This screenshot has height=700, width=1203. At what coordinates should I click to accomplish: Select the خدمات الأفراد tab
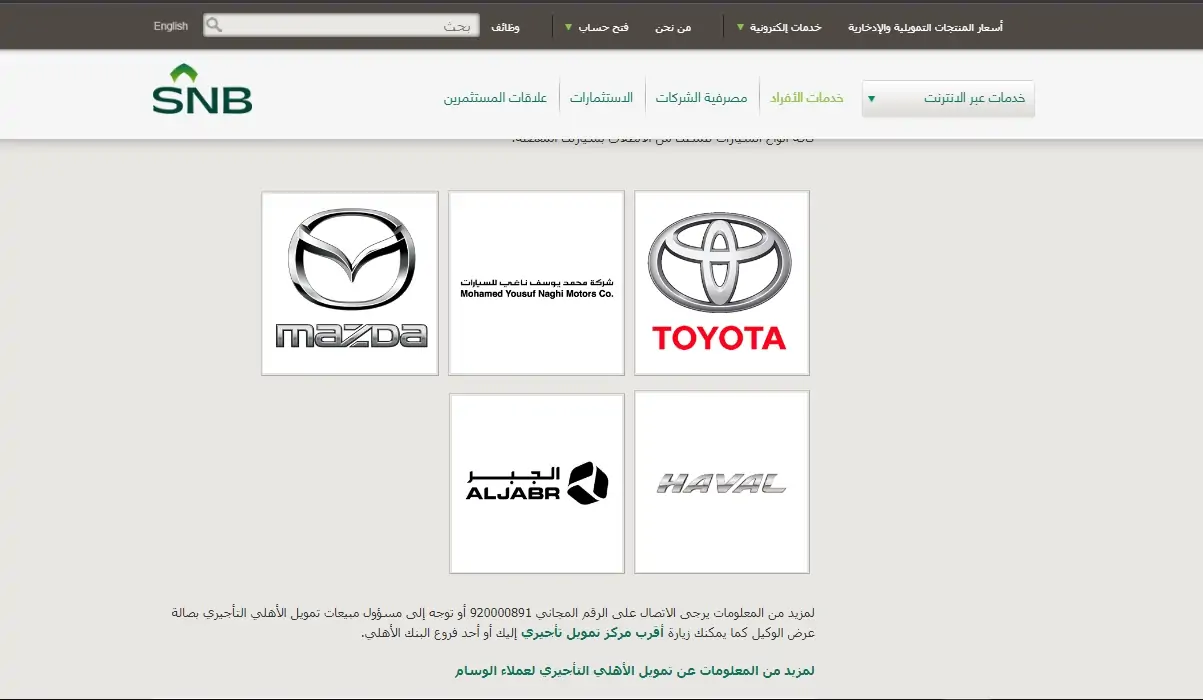[x=807, y=98]
